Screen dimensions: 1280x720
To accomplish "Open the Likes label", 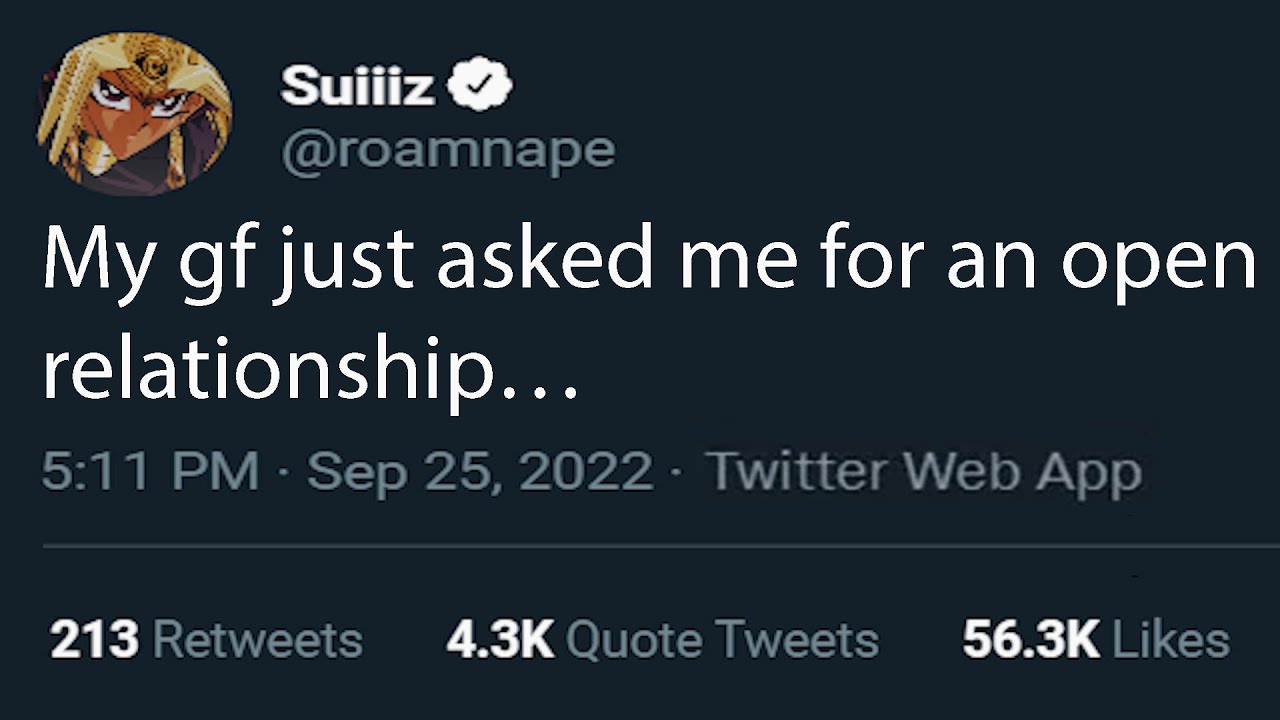I will [x=1171, y=640].
